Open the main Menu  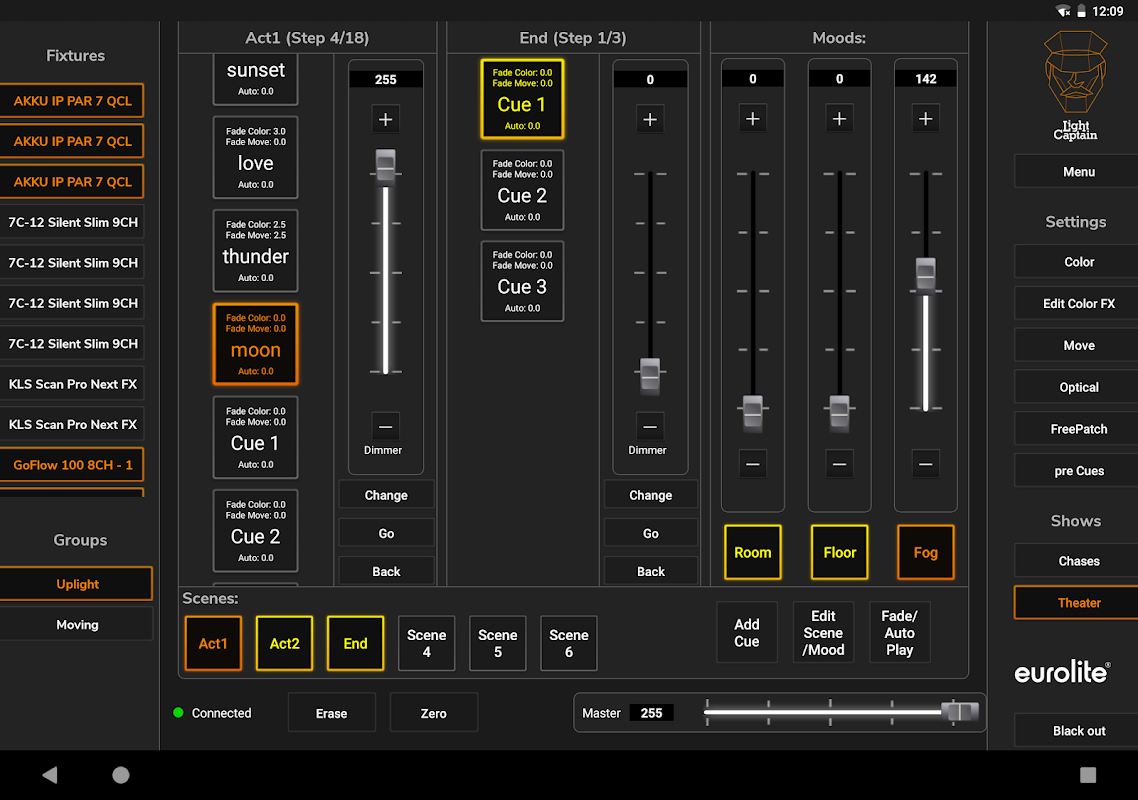click(x=1078, y=172)
